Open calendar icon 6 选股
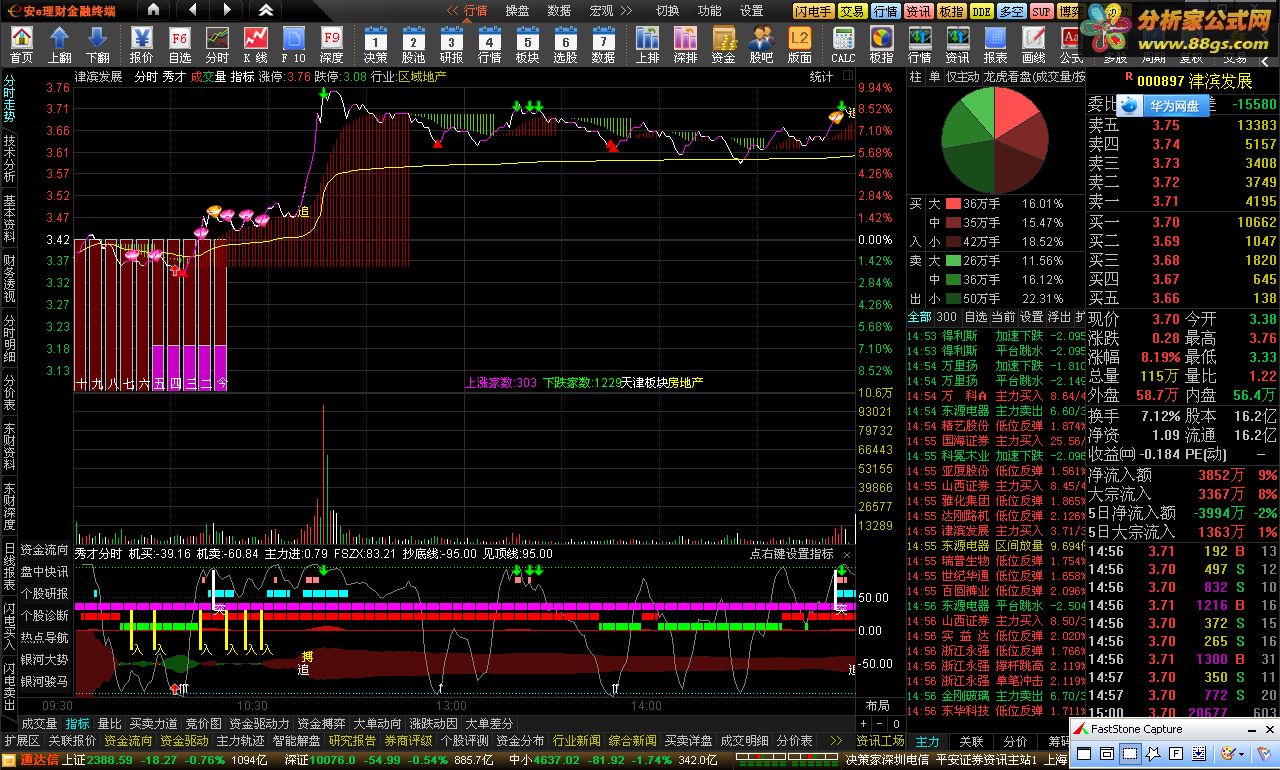1280x770 pixels. coord(565,44)
